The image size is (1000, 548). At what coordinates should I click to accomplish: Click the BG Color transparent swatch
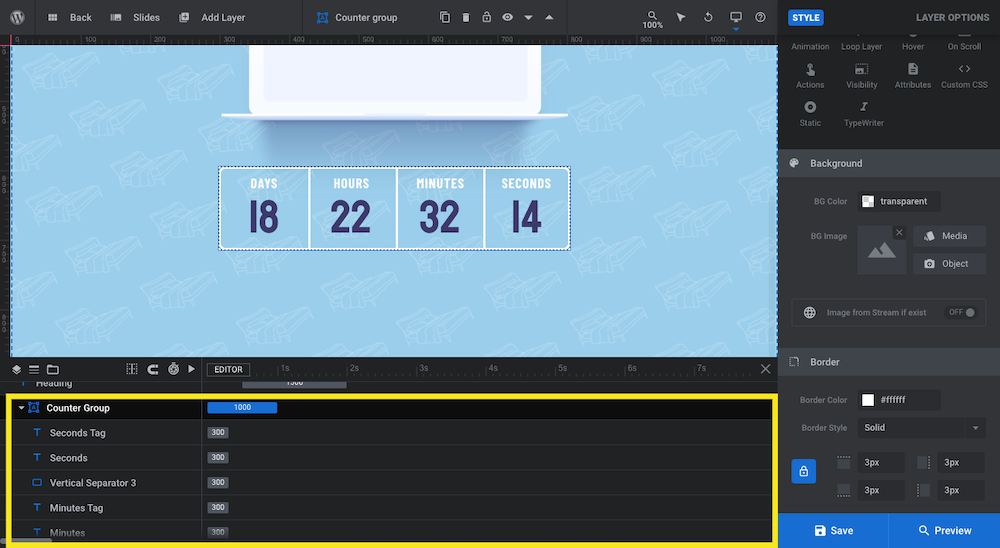pos(868,202)
